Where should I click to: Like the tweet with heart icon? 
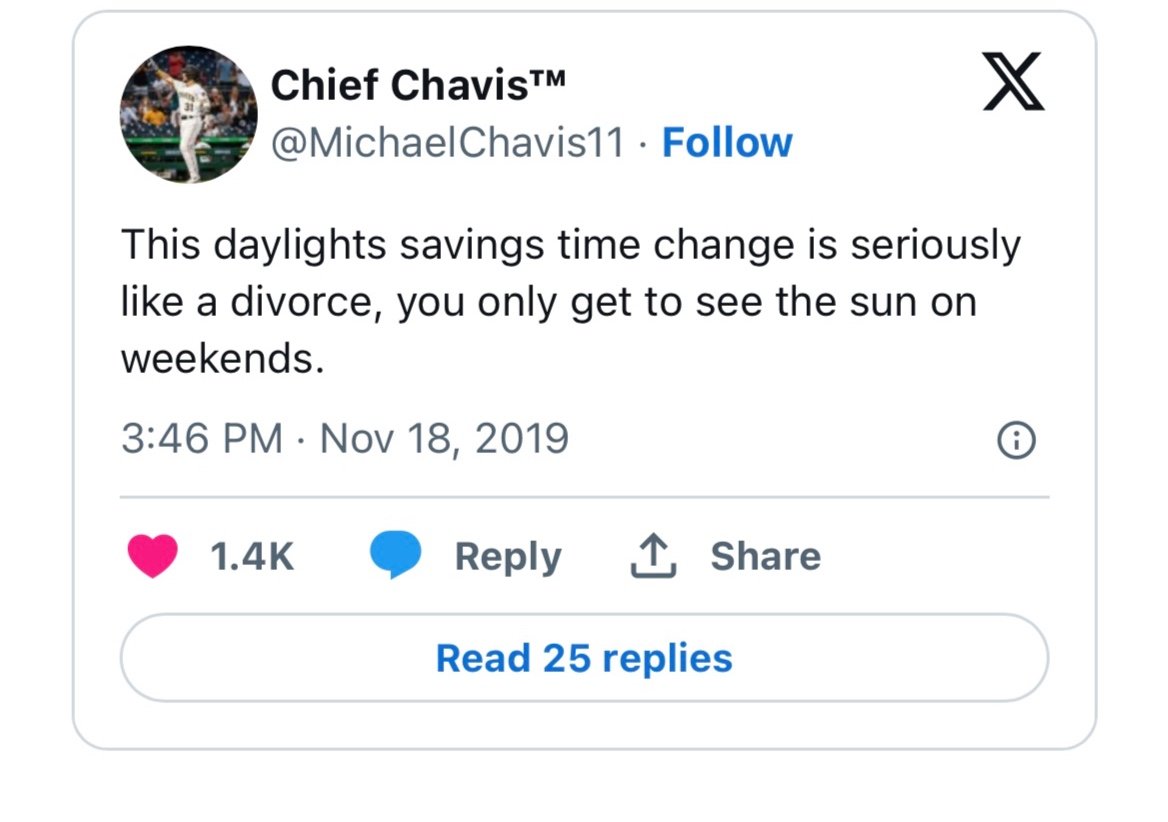coord(153,555)
